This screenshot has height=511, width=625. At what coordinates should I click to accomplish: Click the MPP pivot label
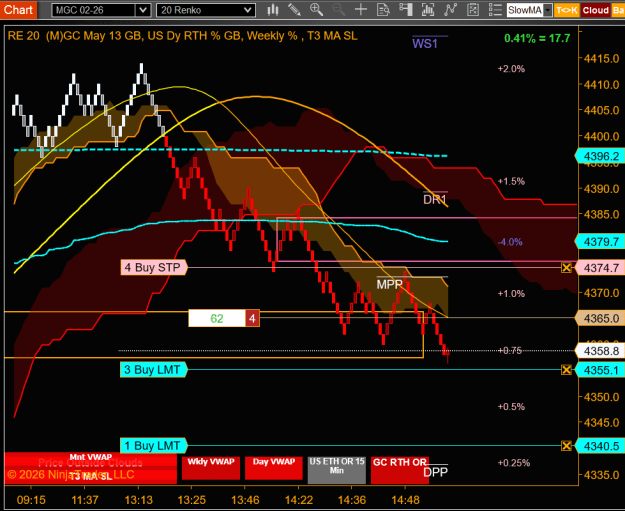pyautogui.click(x=389, y=285)
